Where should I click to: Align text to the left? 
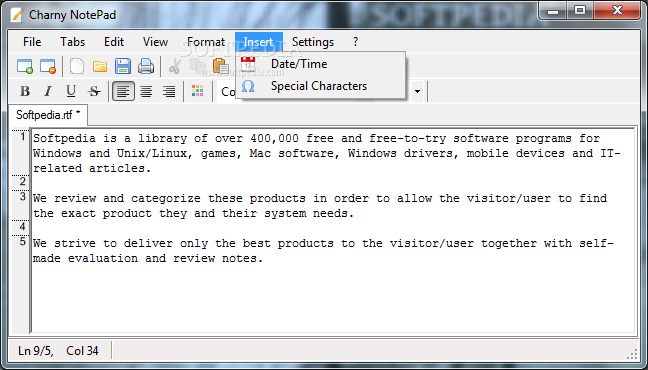pyautogui.click(x=123, y=91)
